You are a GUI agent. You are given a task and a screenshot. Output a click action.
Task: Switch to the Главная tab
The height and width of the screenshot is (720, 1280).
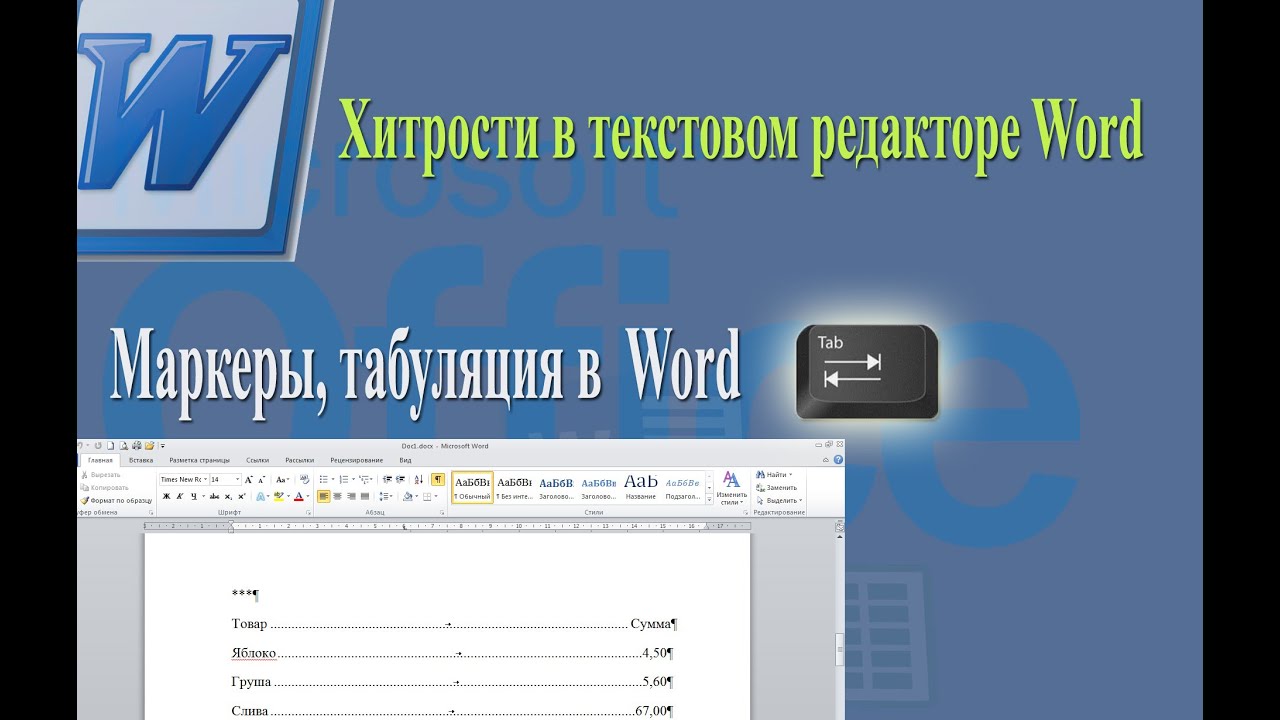100,460
